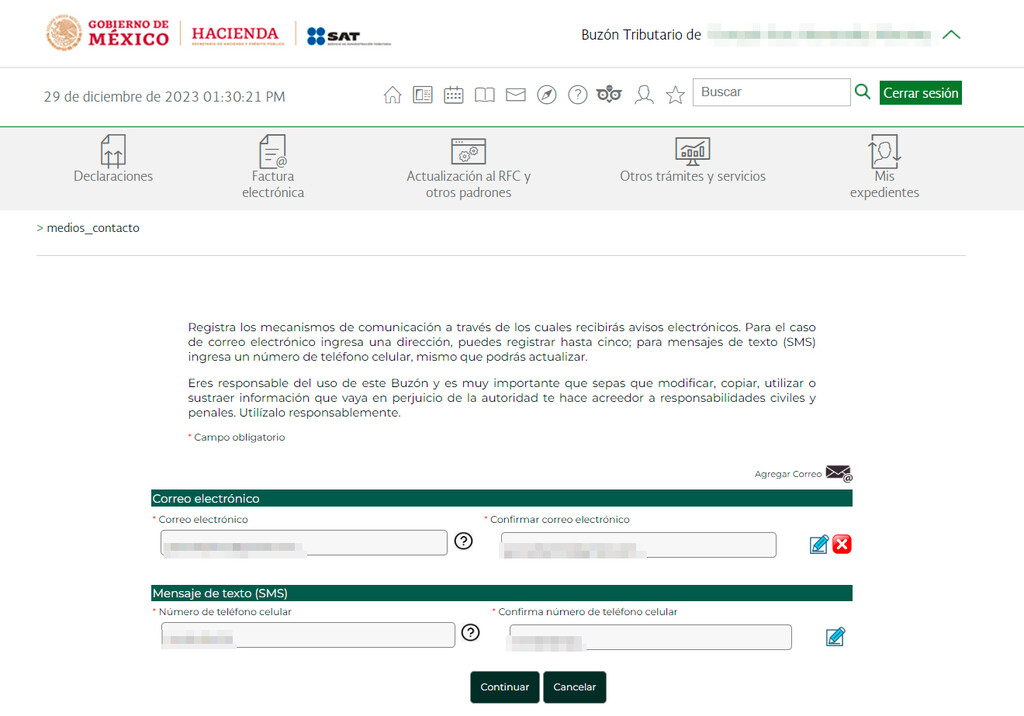
Task: Click inside the Buscar search field
Action: (770, 91)
